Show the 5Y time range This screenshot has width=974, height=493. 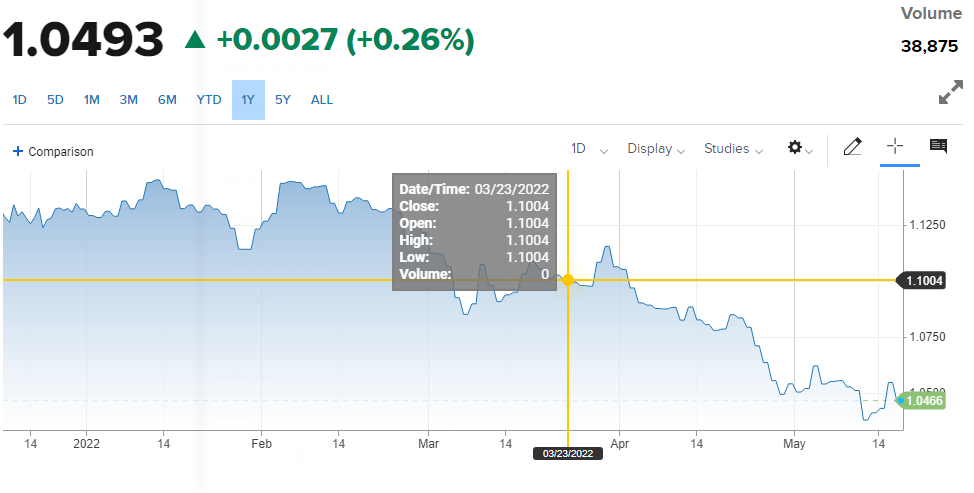pos(283,100)
